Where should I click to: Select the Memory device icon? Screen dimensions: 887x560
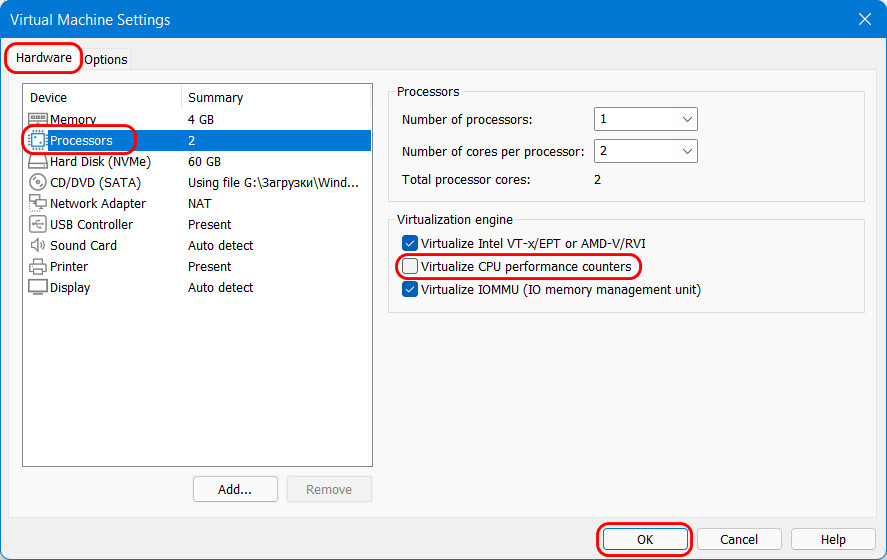coord(37,119)
